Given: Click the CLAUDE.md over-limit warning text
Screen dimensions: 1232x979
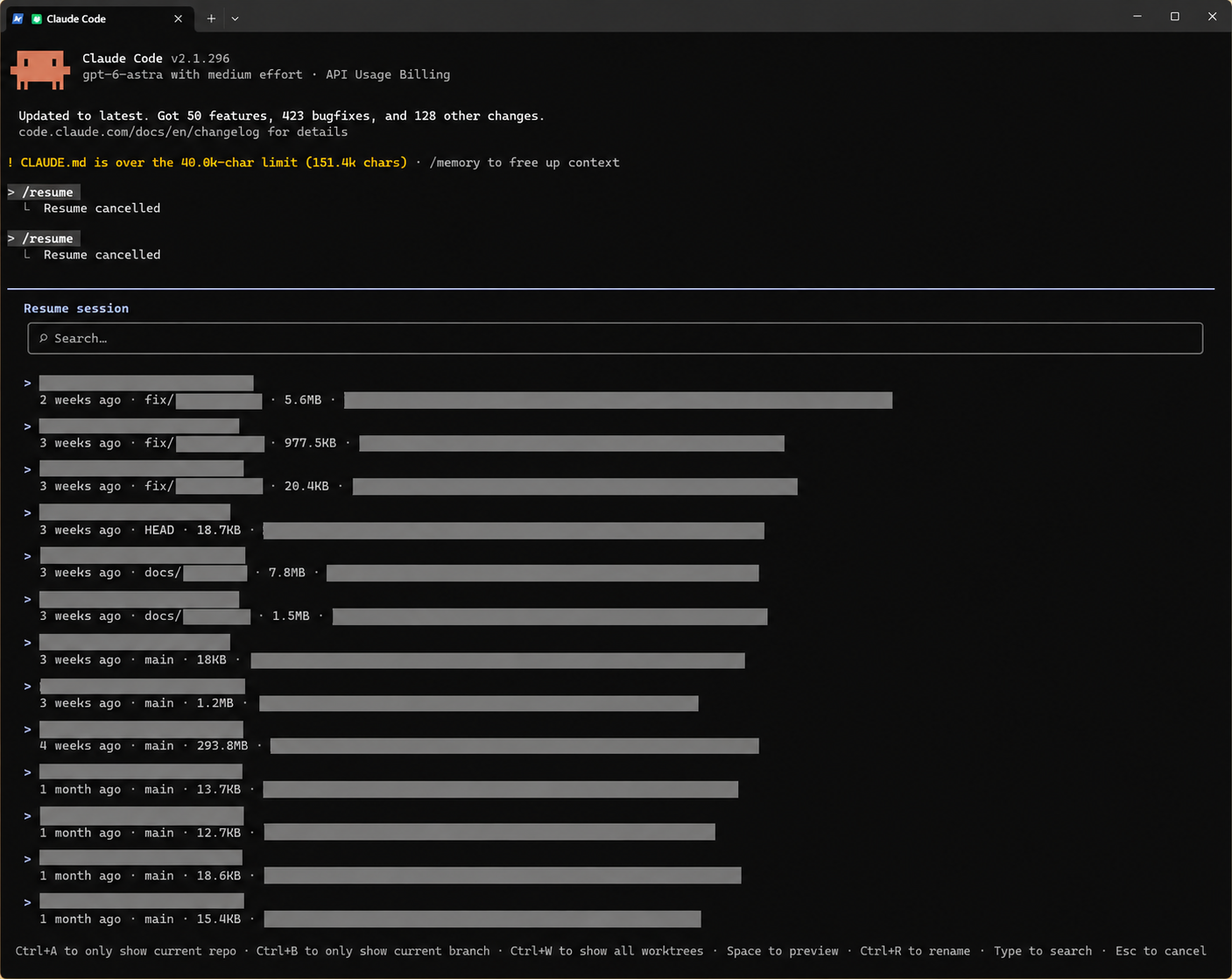Looking at the screenshot, I should pyautogui.click(x=207, y=163).
